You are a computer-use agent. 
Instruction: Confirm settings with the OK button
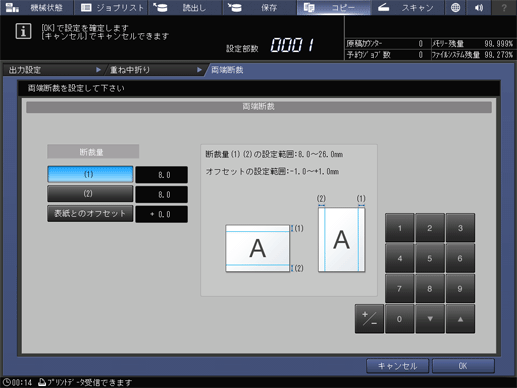pyautogui.click(x=463, y=366)
